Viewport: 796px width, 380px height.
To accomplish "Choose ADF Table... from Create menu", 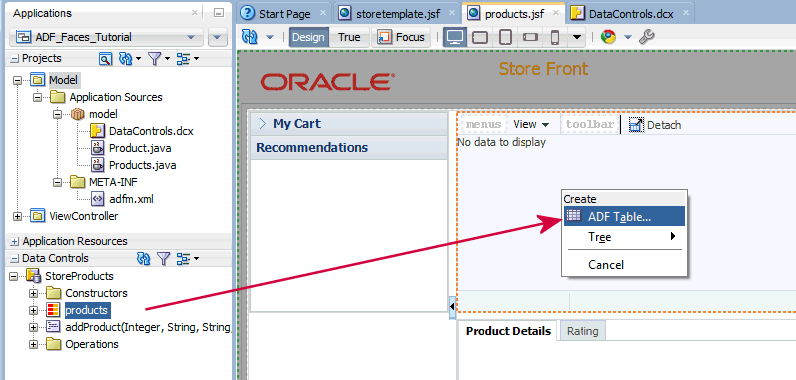I will 624,216.
